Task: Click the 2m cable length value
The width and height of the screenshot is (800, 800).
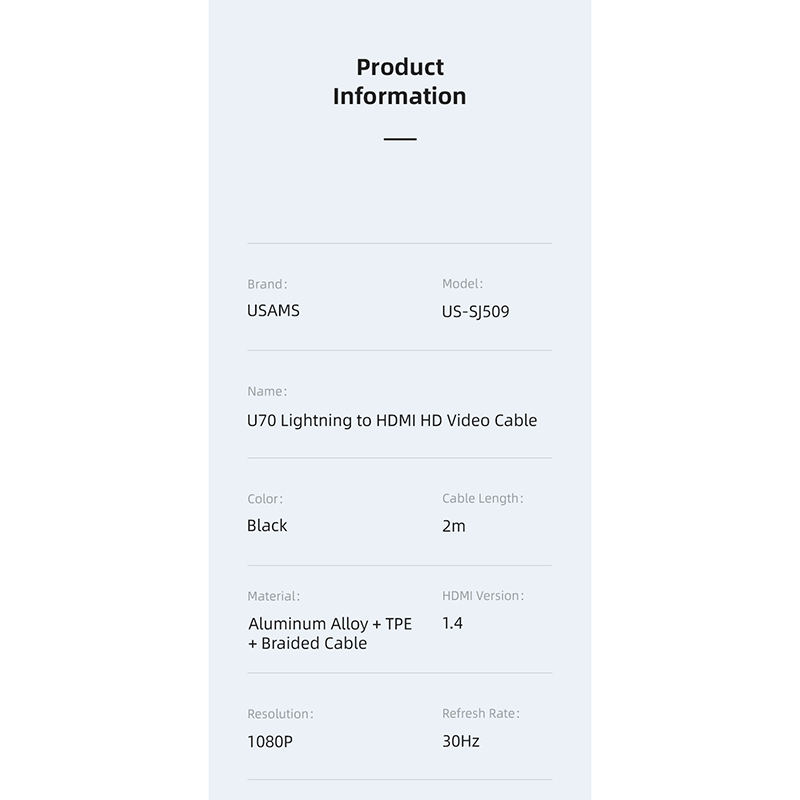Action: 454,526
